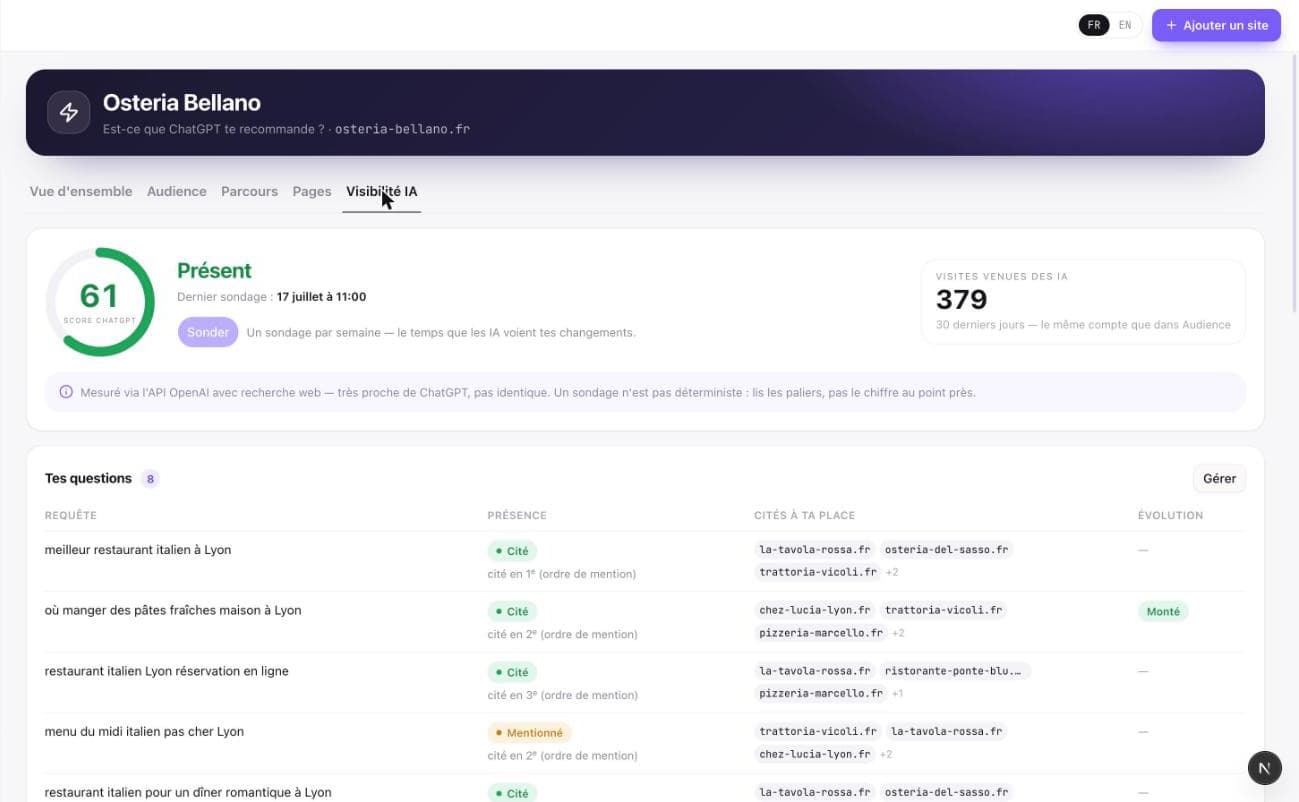
Task: Click the Requête column header
Action: 71,515
